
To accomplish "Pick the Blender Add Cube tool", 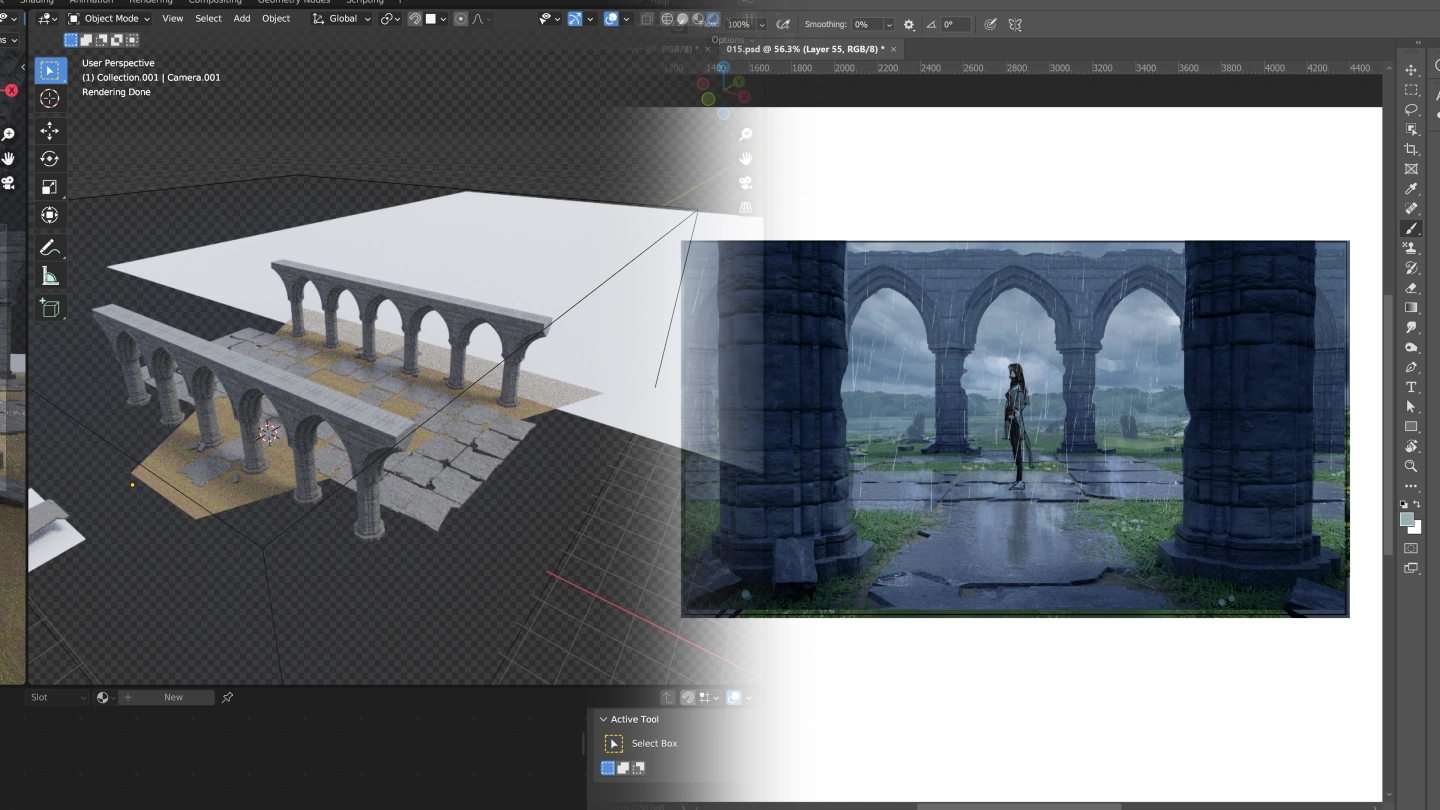I will pyautogui.click(x=50, y=309).
